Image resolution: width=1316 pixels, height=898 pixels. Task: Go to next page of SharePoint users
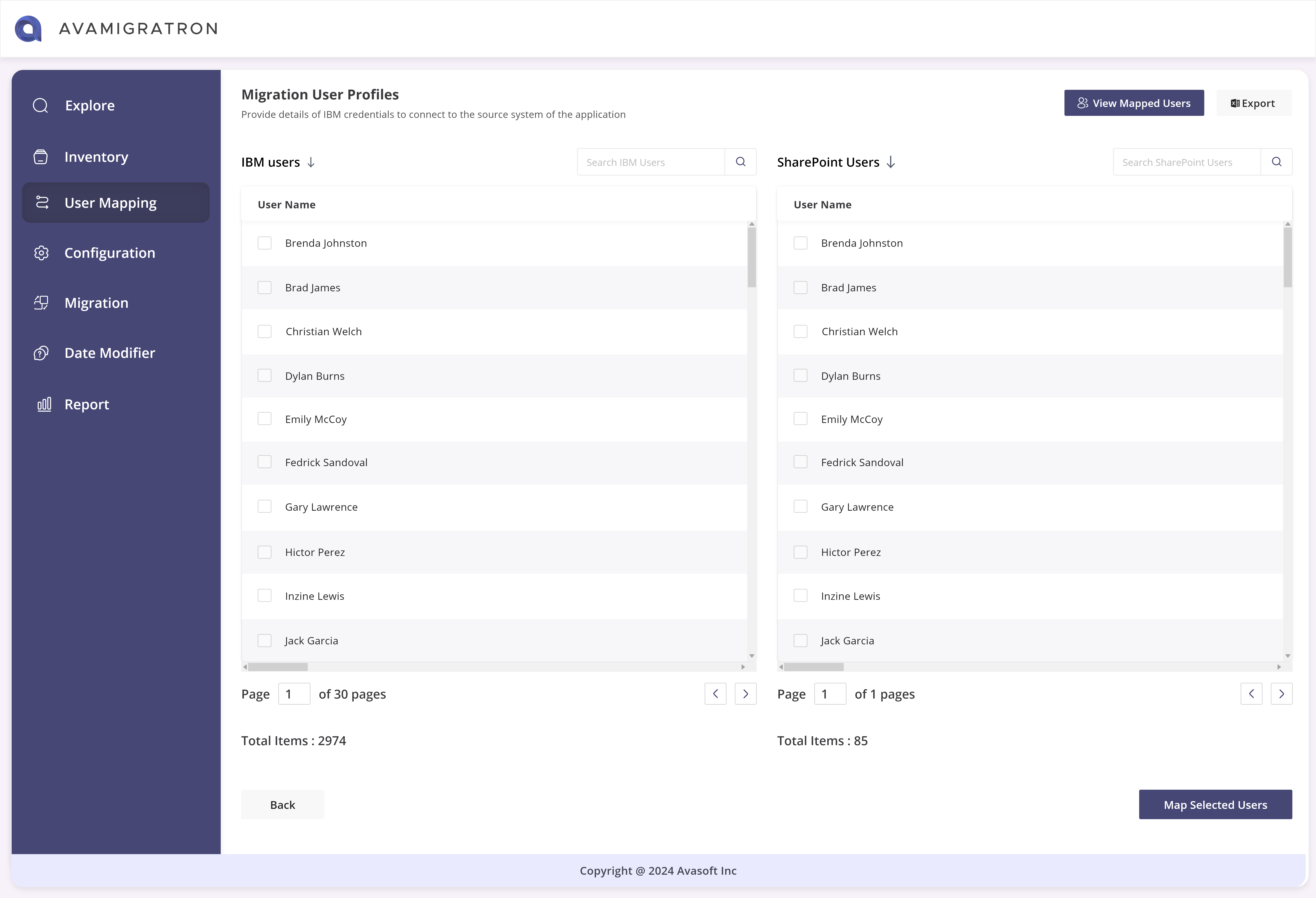click(x=1282, y=693)
